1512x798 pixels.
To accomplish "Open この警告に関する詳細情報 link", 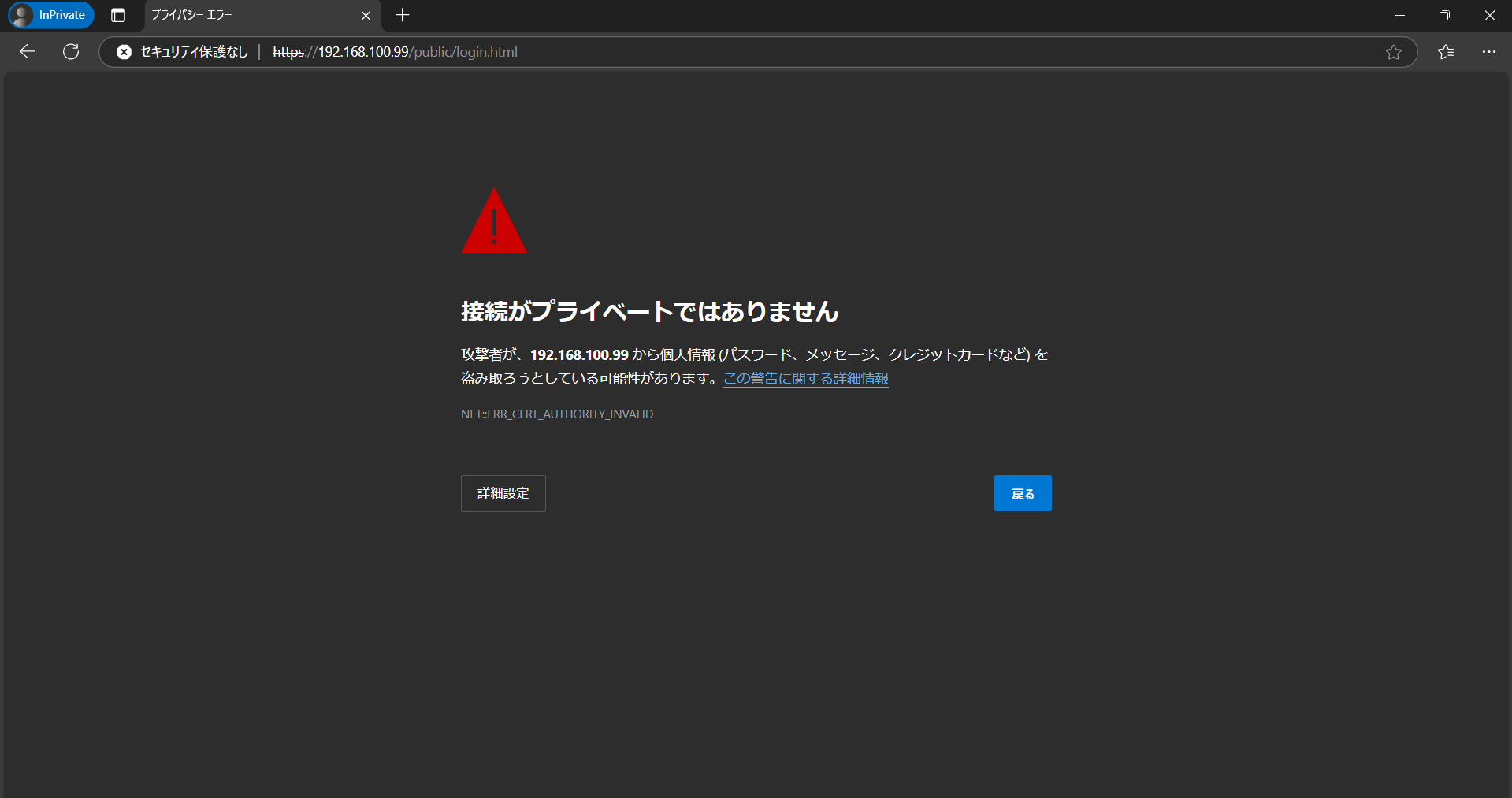I will click(804, 379).
